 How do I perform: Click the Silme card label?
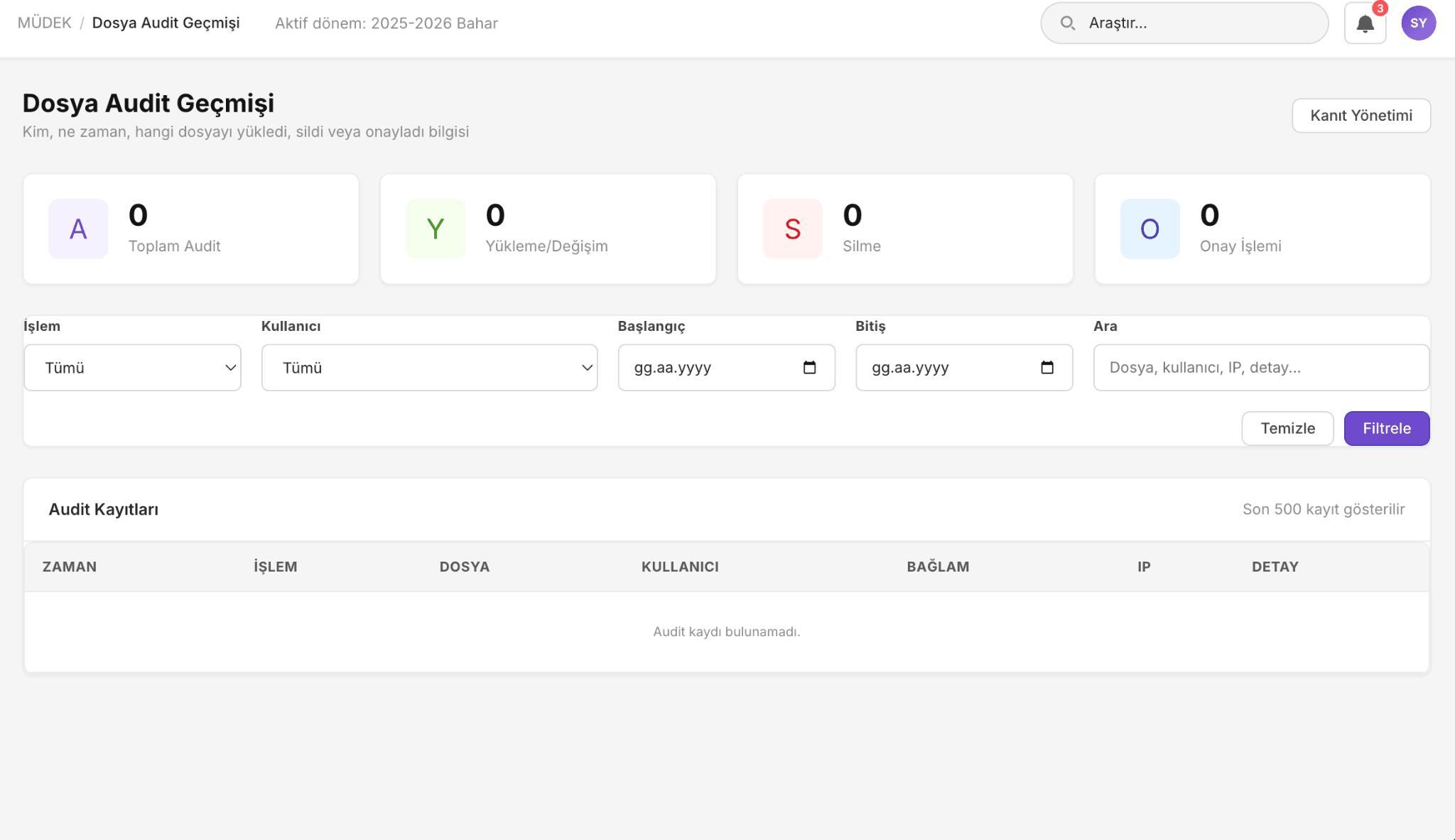(x=862, y=246)
